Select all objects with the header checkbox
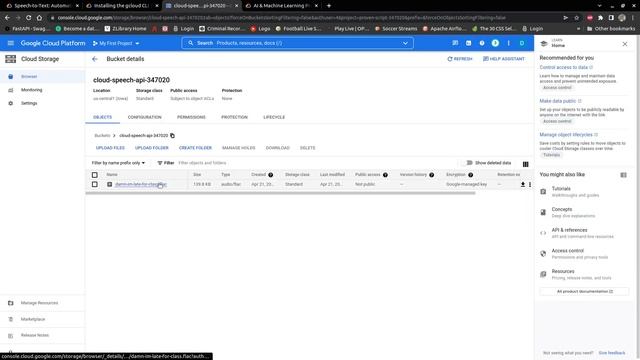 tap(95, 175)
